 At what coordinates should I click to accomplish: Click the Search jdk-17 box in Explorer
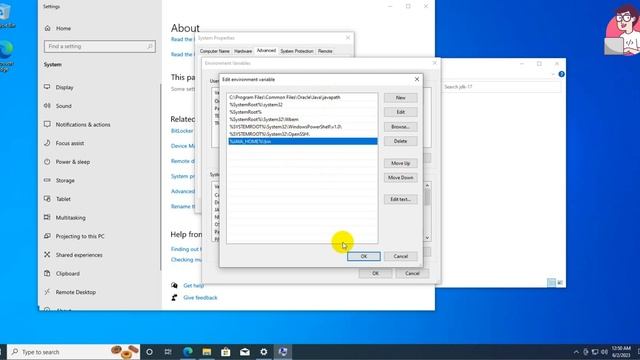(501, 87)
